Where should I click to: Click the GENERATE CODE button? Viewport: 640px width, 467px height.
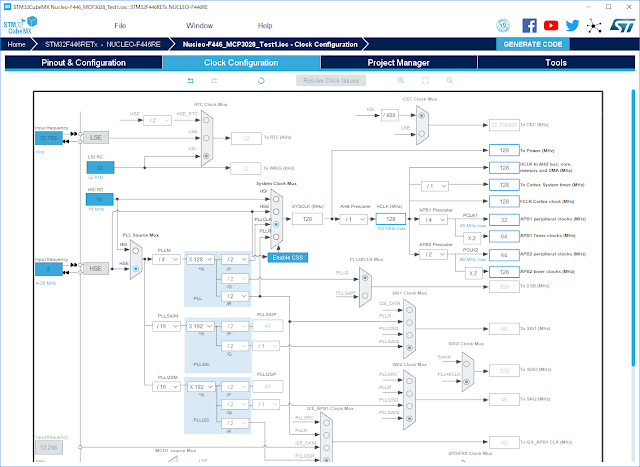pos(533,44)
